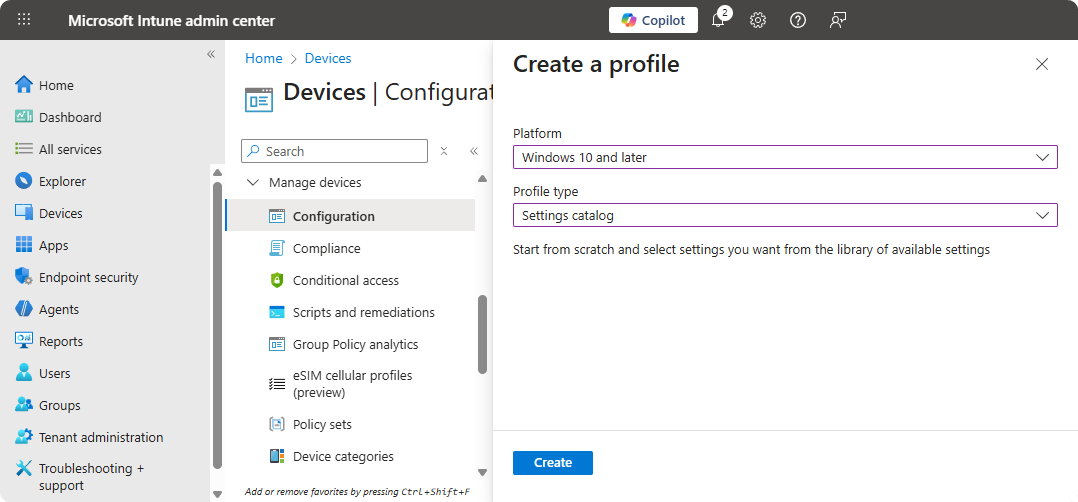1078x502 pixels.
Task: Open the Settings gear in header
Action: [758, 21]
